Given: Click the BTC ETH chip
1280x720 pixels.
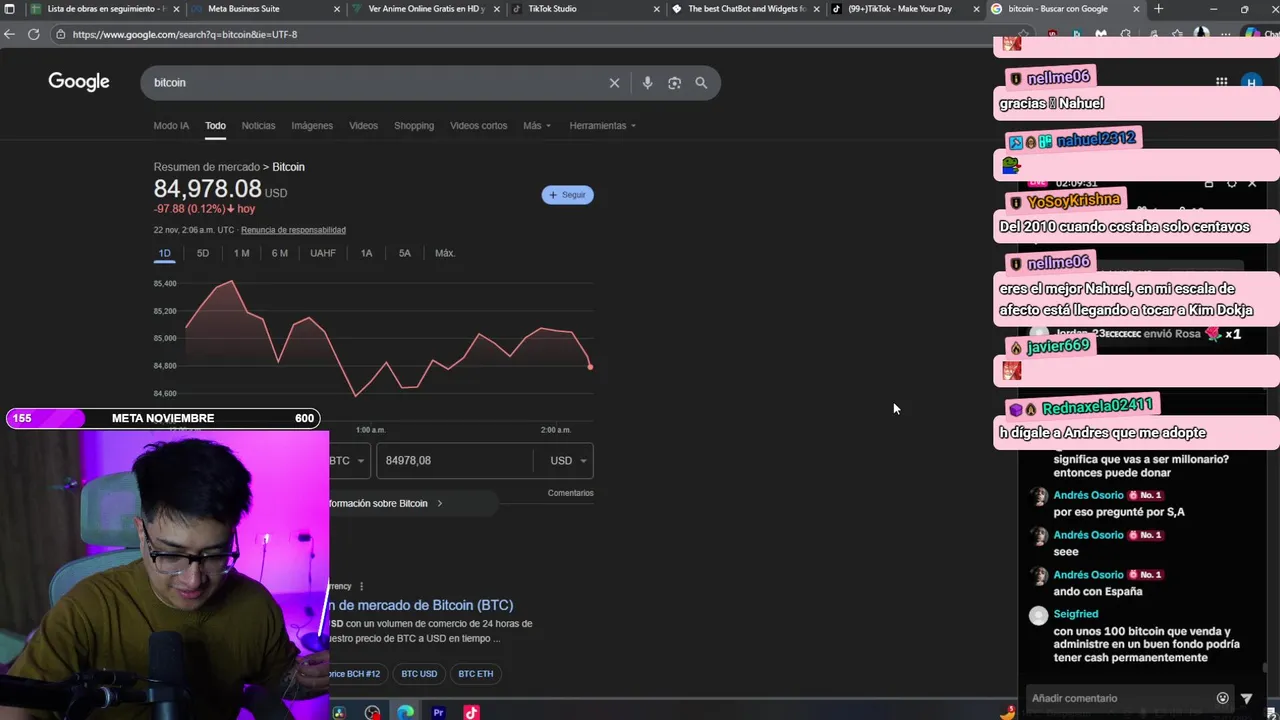Looking at the screenshot, I should [x=475, y=674].
